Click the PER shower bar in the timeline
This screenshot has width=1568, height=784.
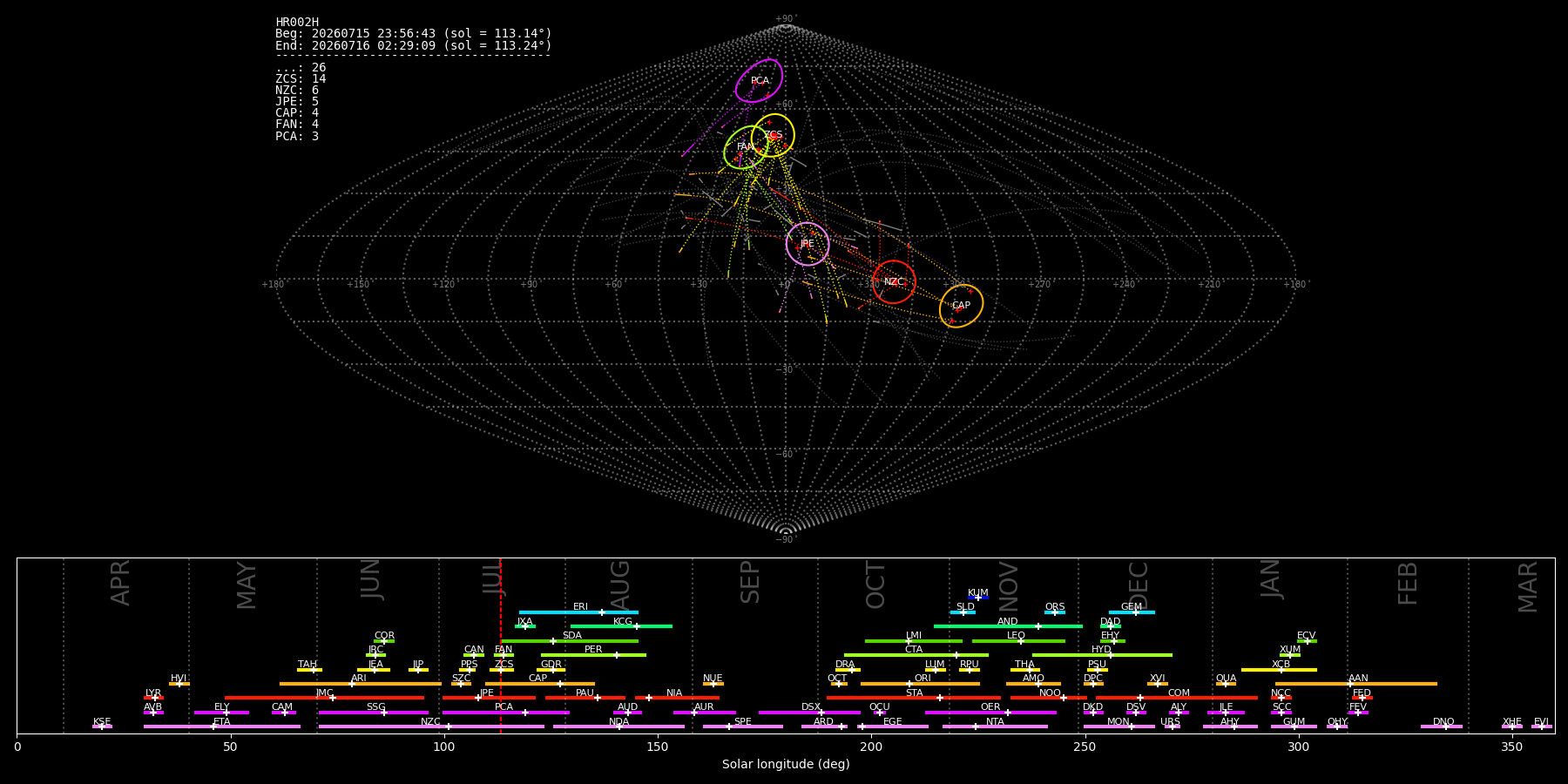[x=593, y=655]
